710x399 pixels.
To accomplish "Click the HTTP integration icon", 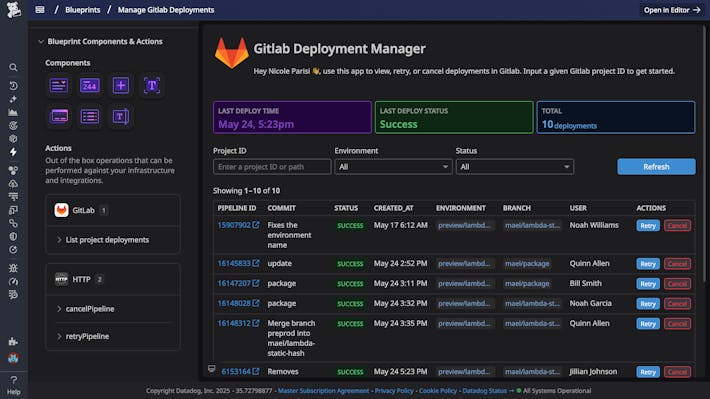I will 62,279.
